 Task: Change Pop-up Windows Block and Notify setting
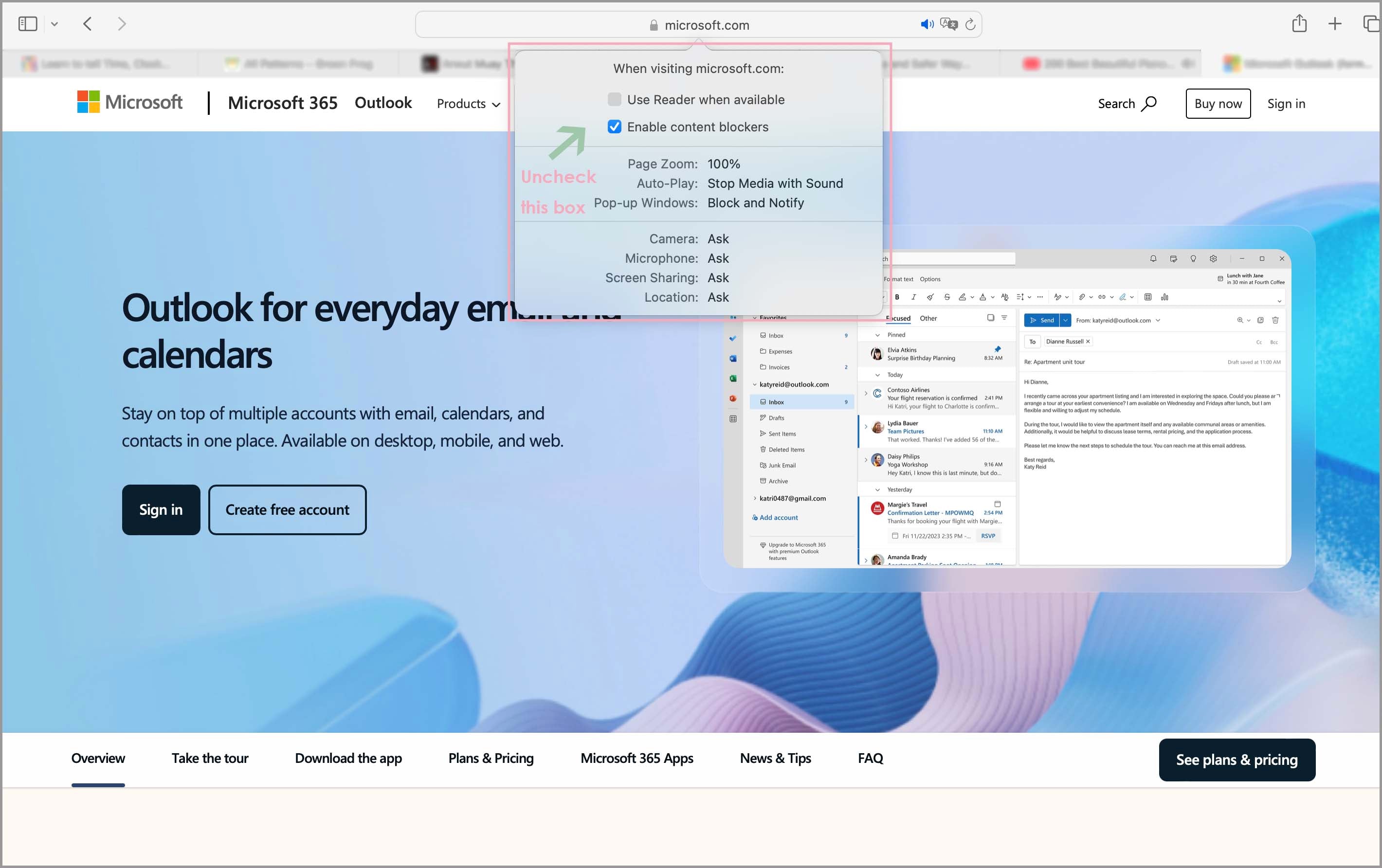pos(755,203)
